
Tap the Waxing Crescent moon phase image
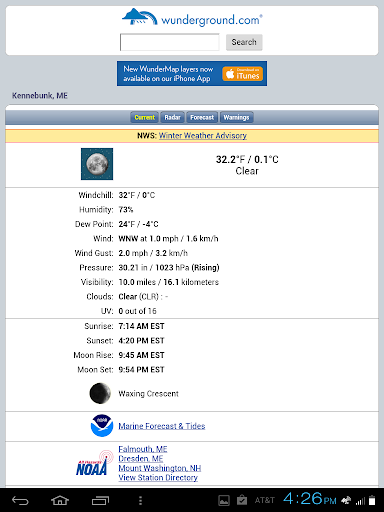[100, 393]
